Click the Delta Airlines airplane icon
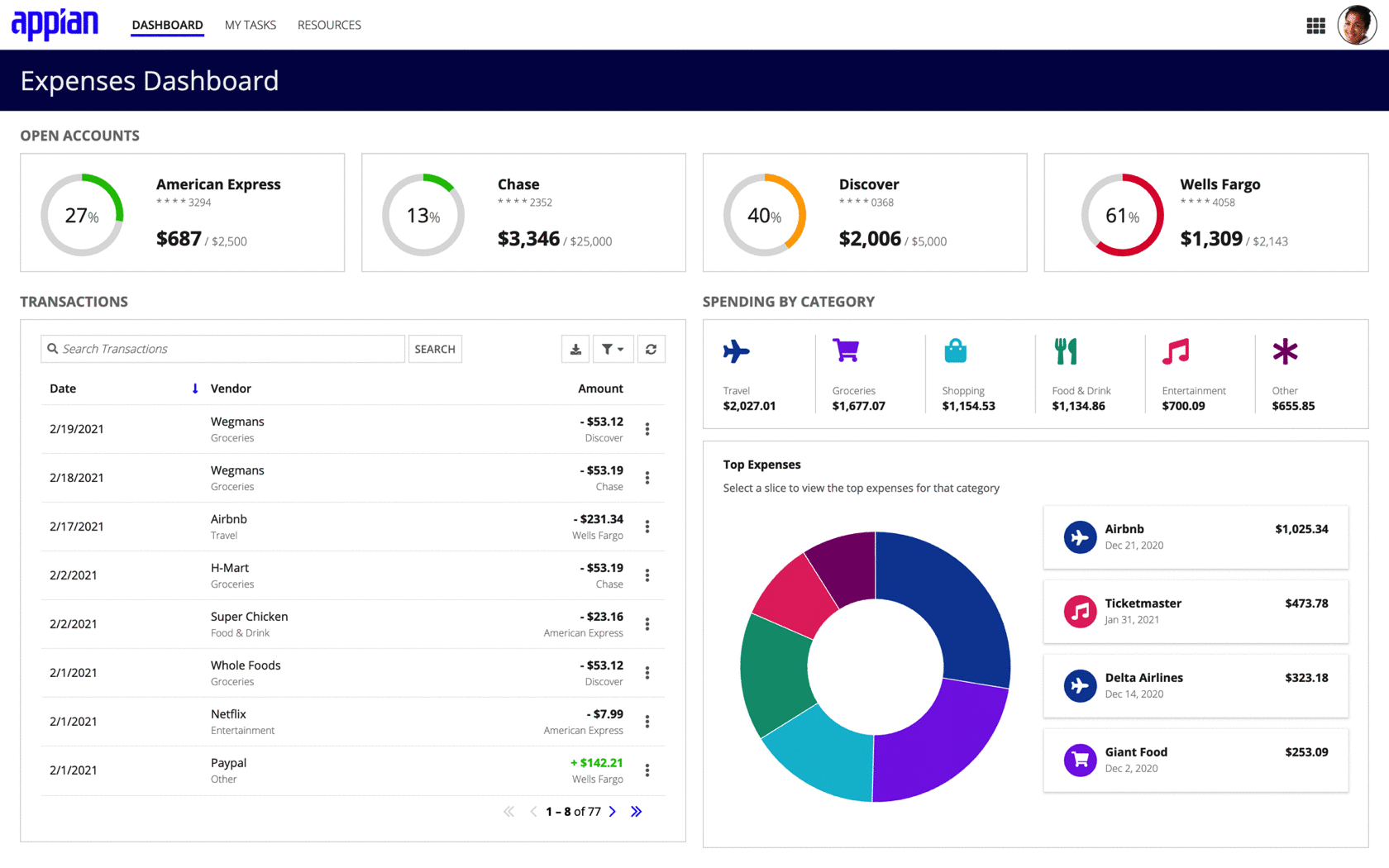 pos(1080,686)
